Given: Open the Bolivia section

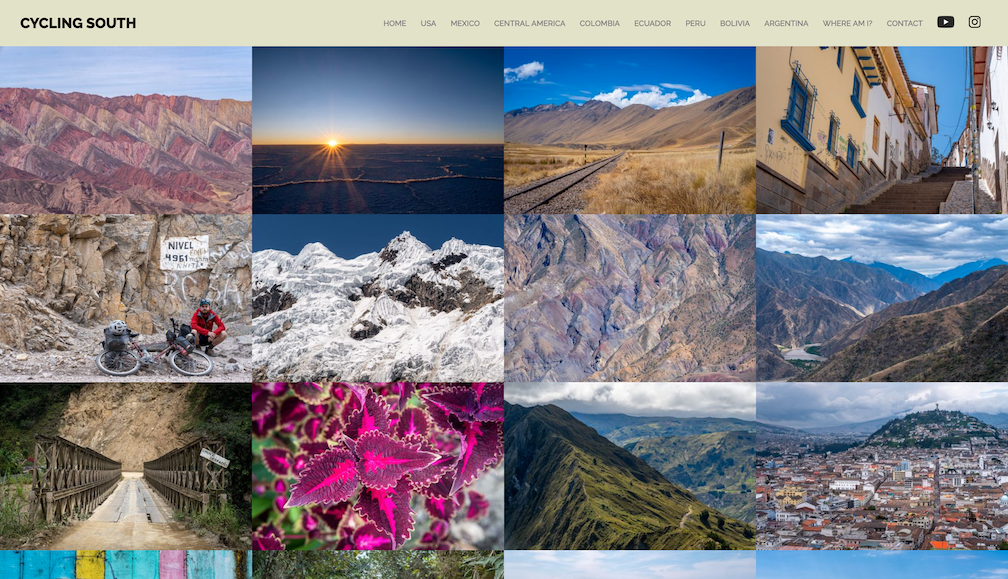Looking at the screenshot, I should coord(734,23).
